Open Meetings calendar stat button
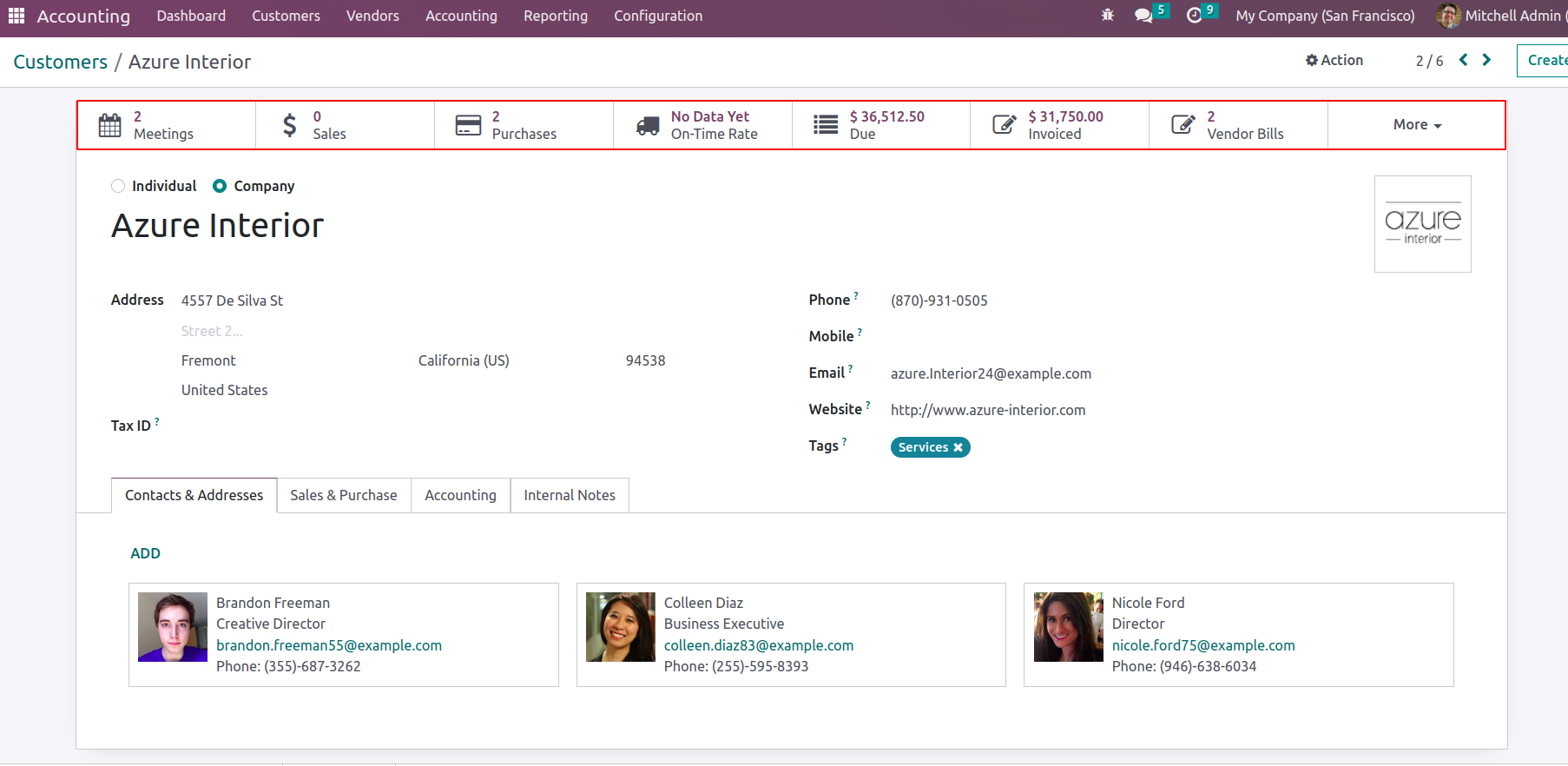 [x=167, y=125]
